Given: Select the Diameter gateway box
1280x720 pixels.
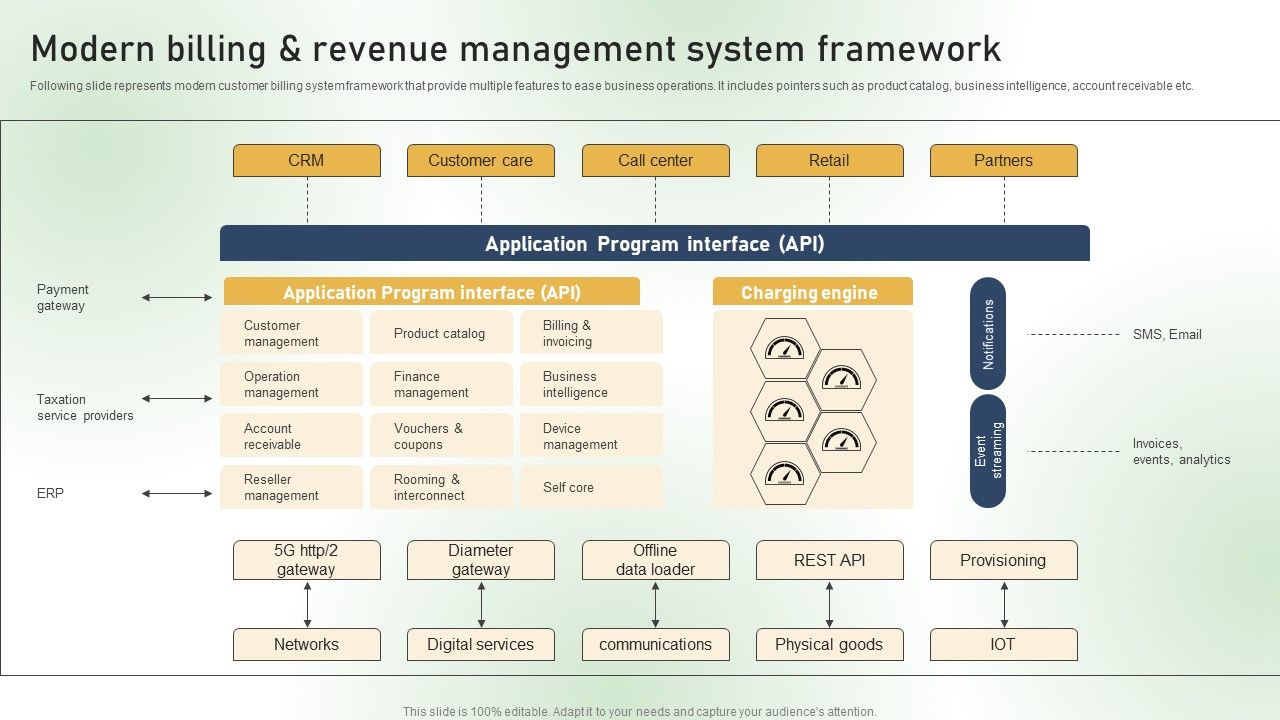Looking at the screenshot, I should tap(481, 560).
